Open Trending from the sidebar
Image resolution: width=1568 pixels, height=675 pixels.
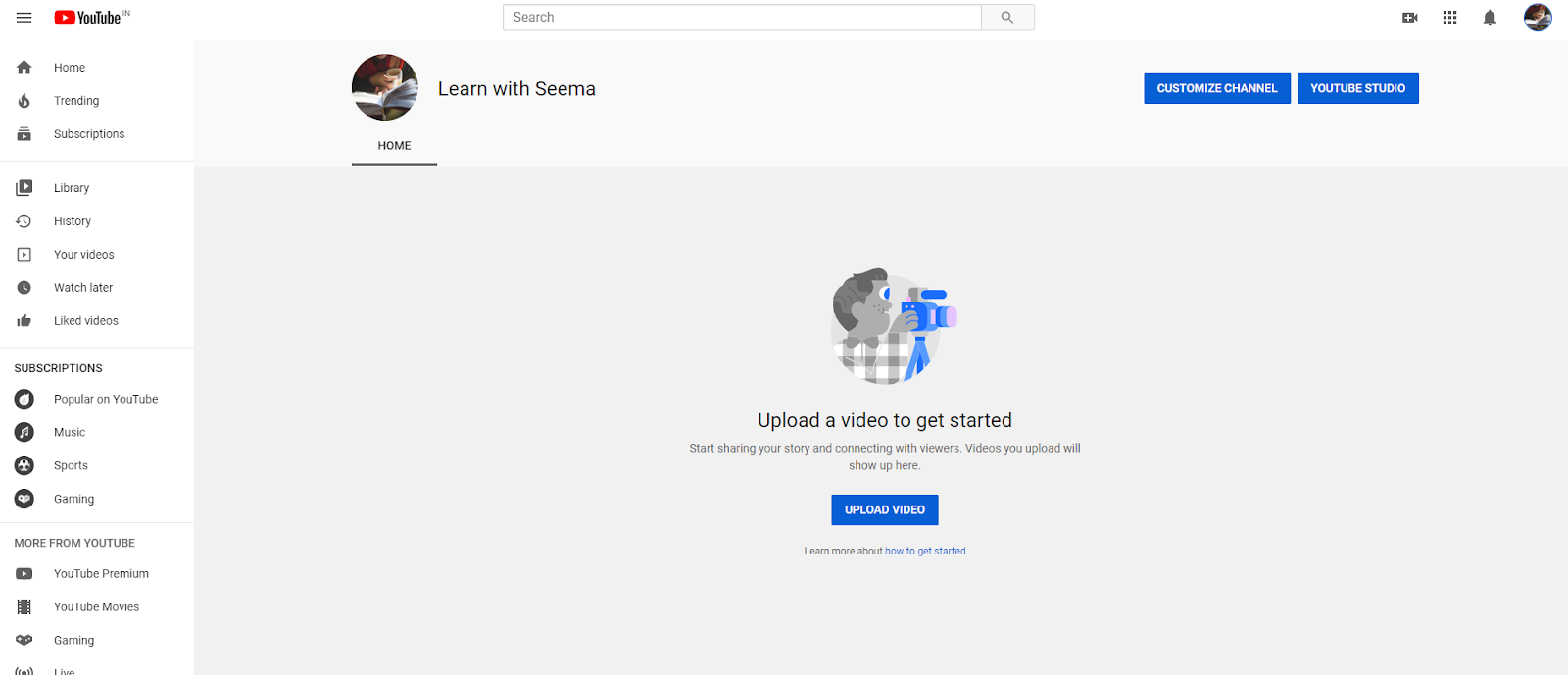(76, 101)
